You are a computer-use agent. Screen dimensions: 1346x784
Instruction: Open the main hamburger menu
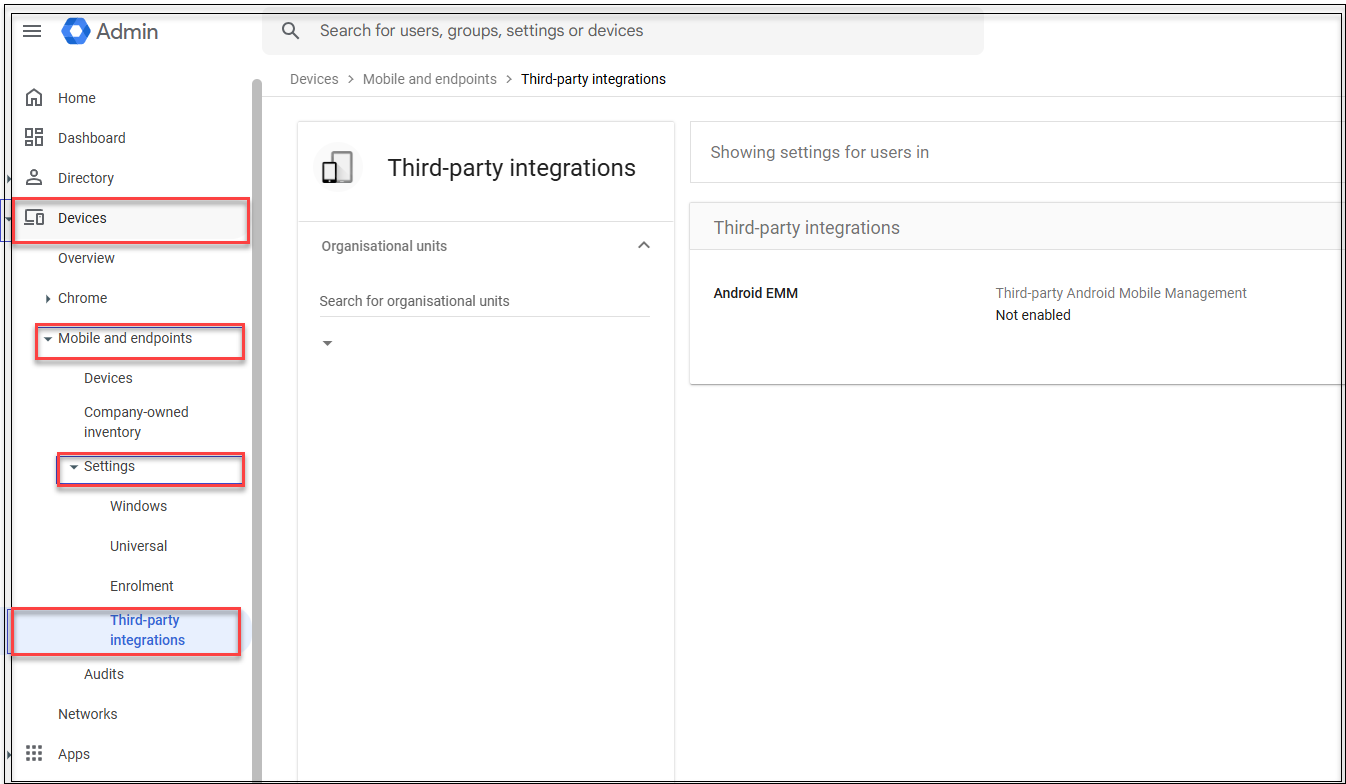pos(32,31)
